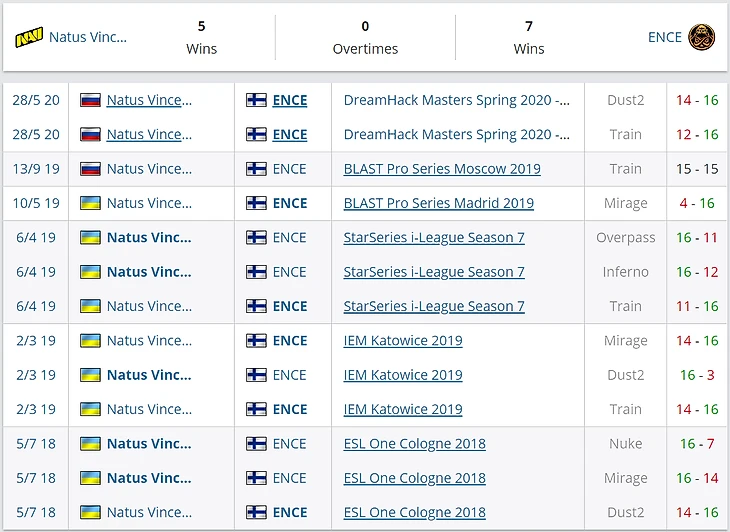Open StarSeries i-League Season 7 link, 6/4 19 Train row
The image size is (730, 532).
pyautogui.click(x=434, y=306)
